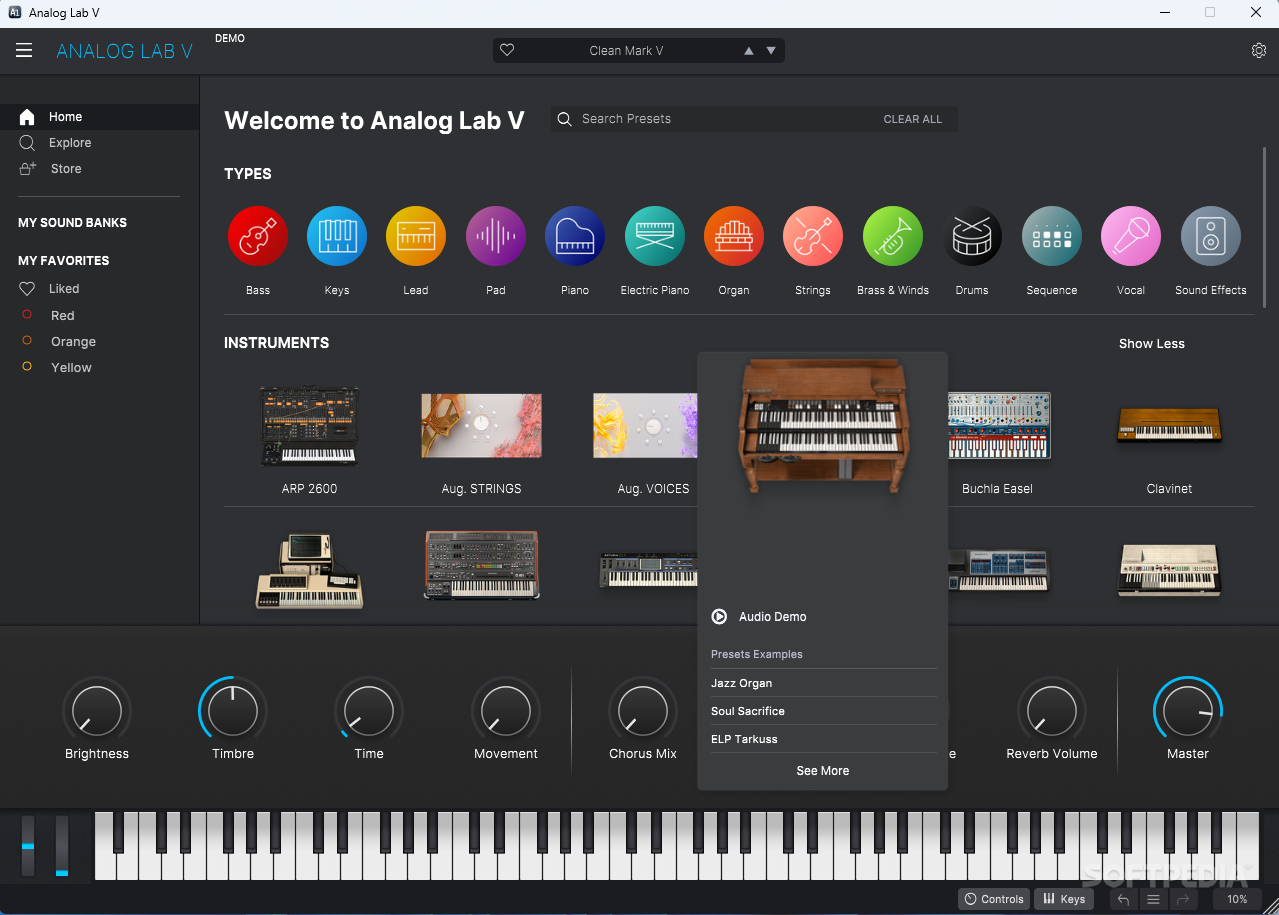Select the Piano type icon

[575, 236]
